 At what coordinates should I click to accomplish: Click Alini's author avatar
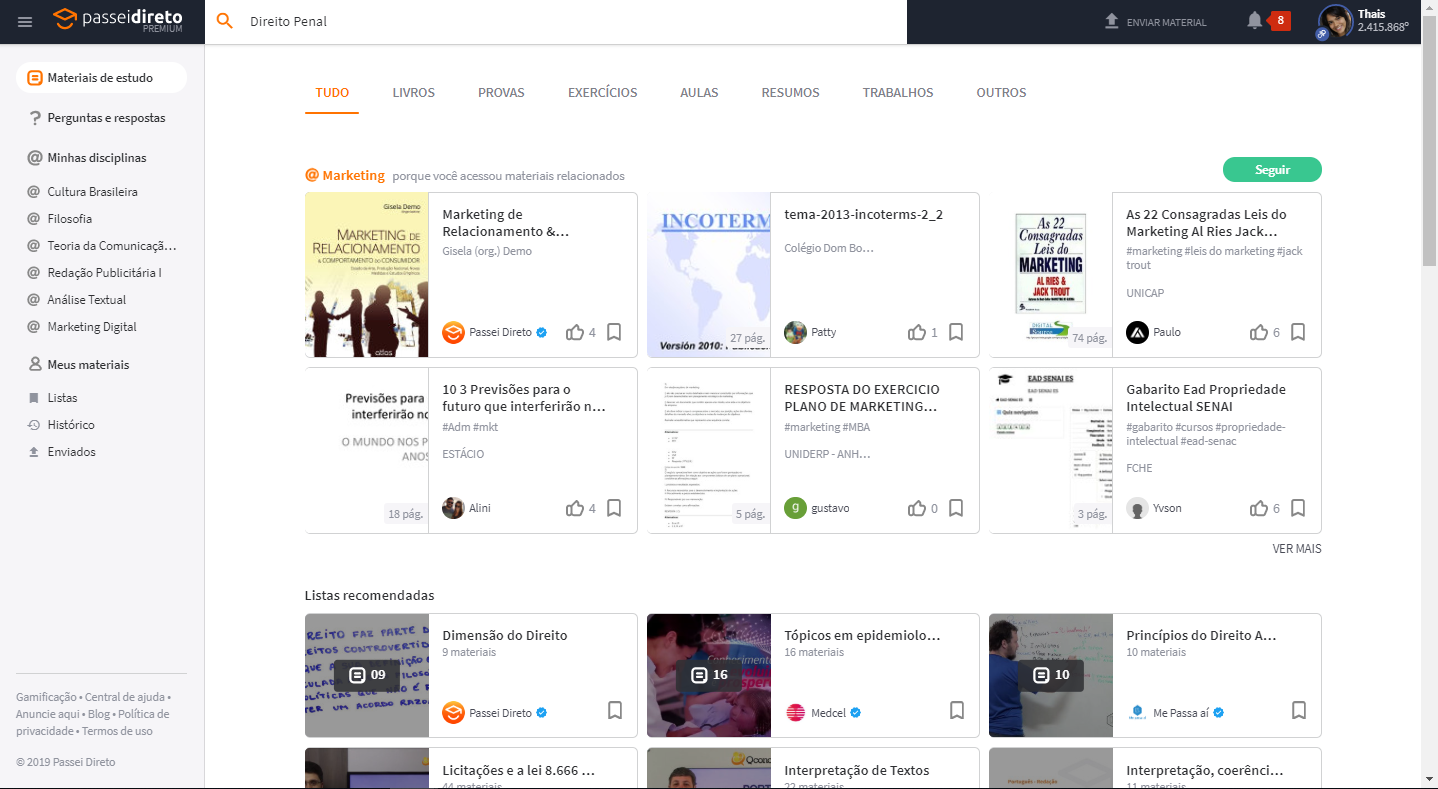[x=453, y=508]
